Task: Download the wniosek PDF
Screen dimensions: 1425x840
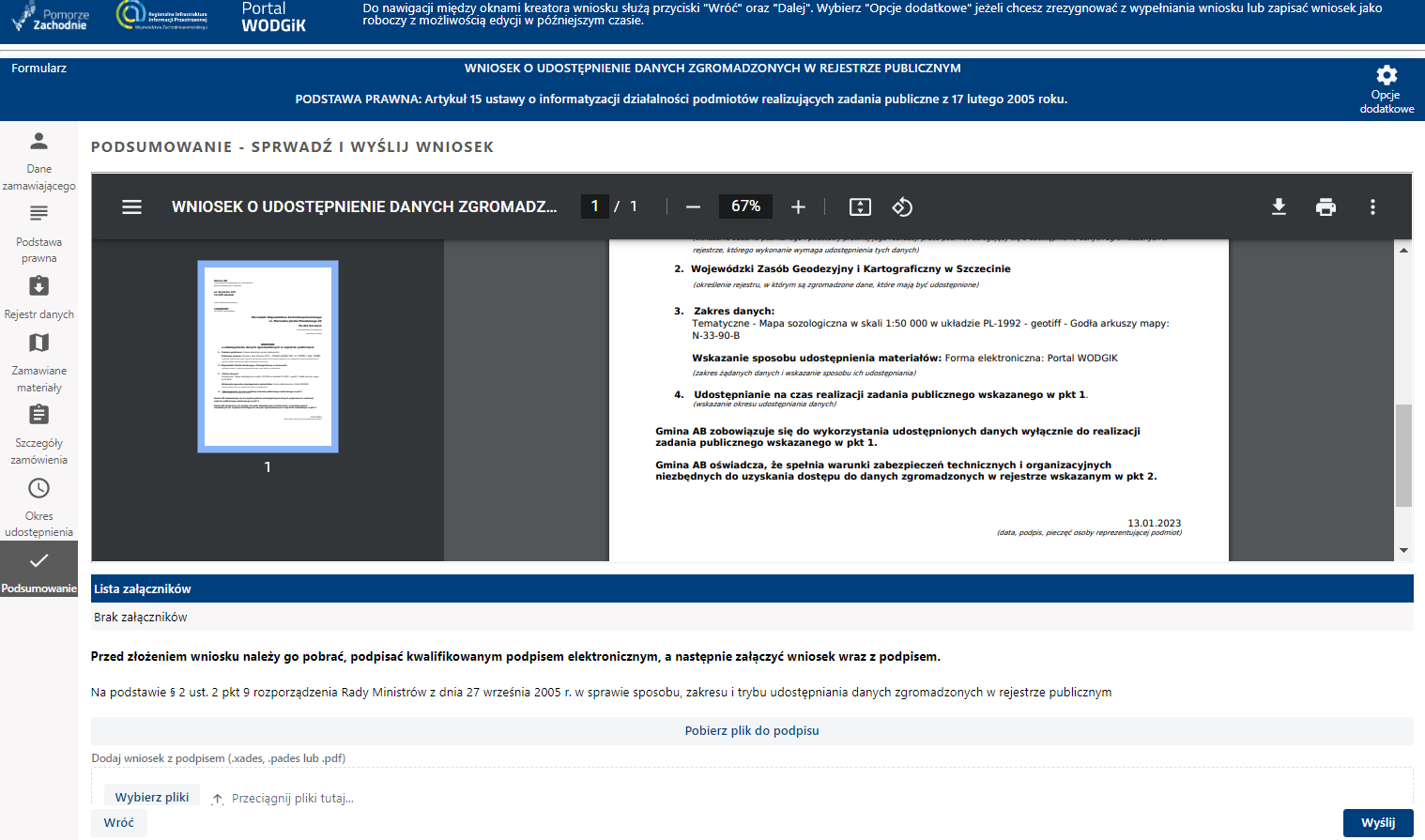Action: click(x=1279, y=206)
